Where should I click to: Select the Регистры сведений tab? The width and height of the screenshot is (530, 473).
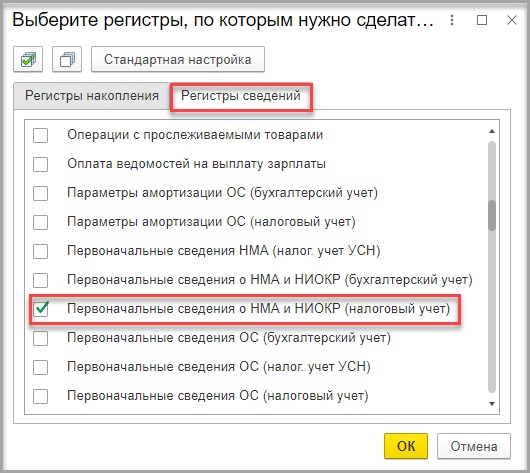(x=241, y=96)
